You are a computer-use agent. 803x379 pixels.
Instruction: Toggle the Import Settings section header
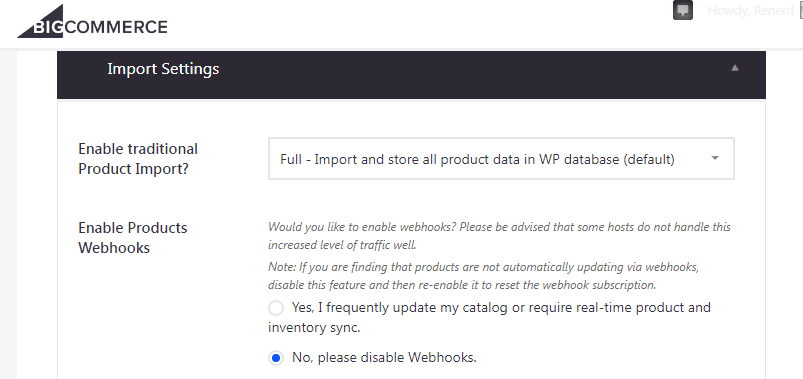(x=411, y=75)
